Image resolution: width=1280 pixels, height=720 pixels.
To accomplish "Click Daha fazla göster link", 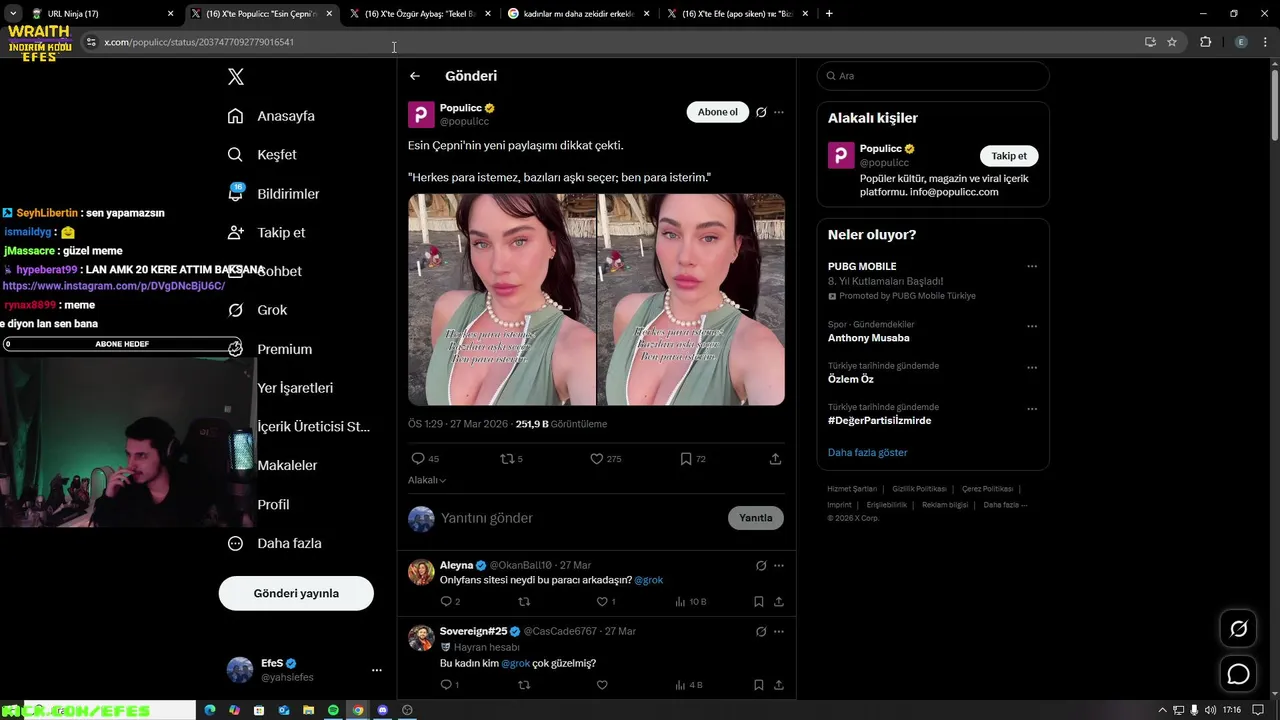I will 867,453.
